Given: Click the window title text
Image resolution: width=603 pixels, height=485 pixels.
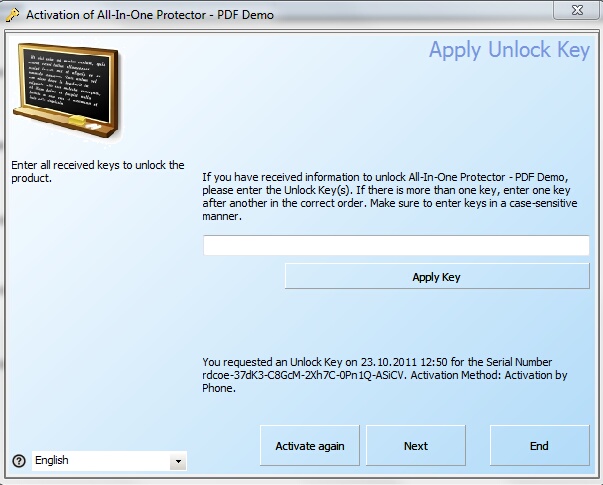Looking at the screenshot, I should [x=150, y=15].
